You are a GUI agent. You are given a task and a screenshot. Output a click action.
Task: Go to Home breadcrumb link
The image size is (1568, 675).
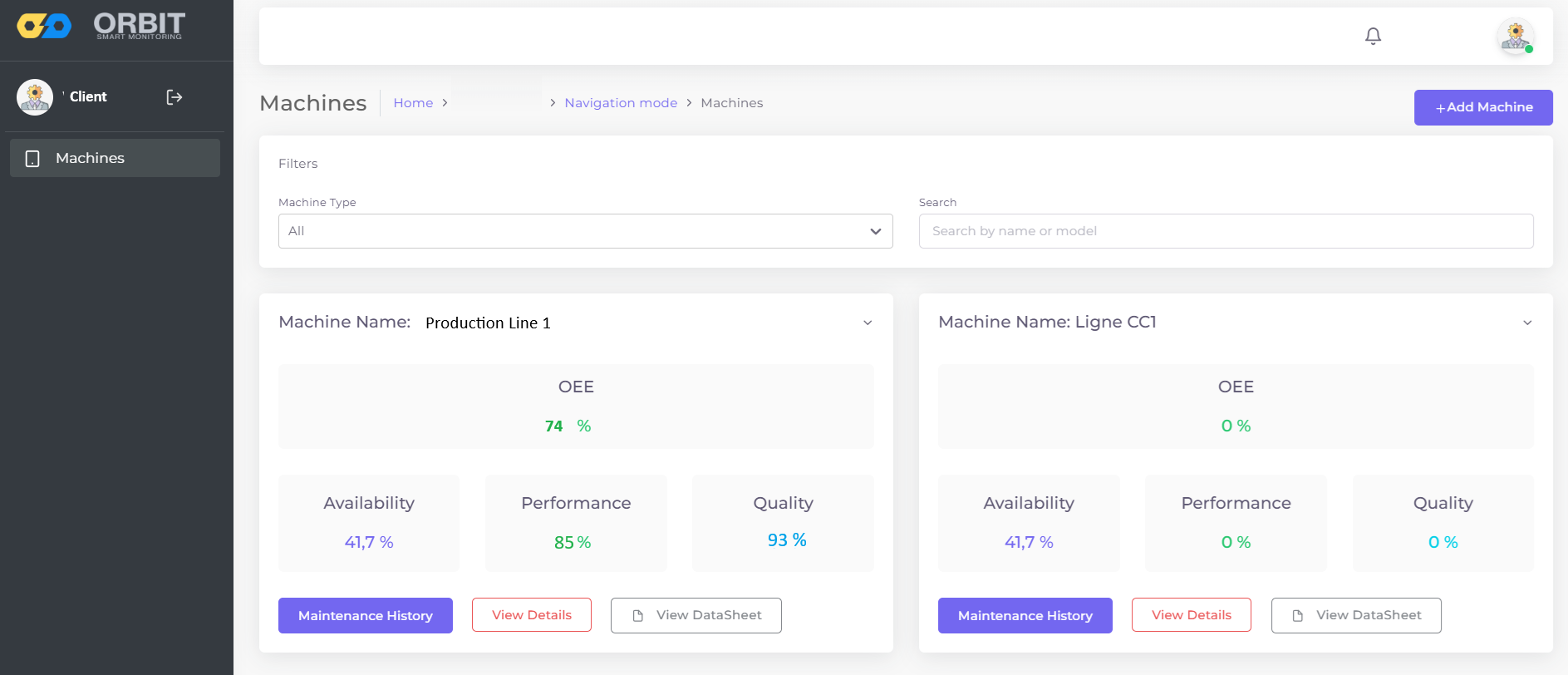tap(413, 103)
